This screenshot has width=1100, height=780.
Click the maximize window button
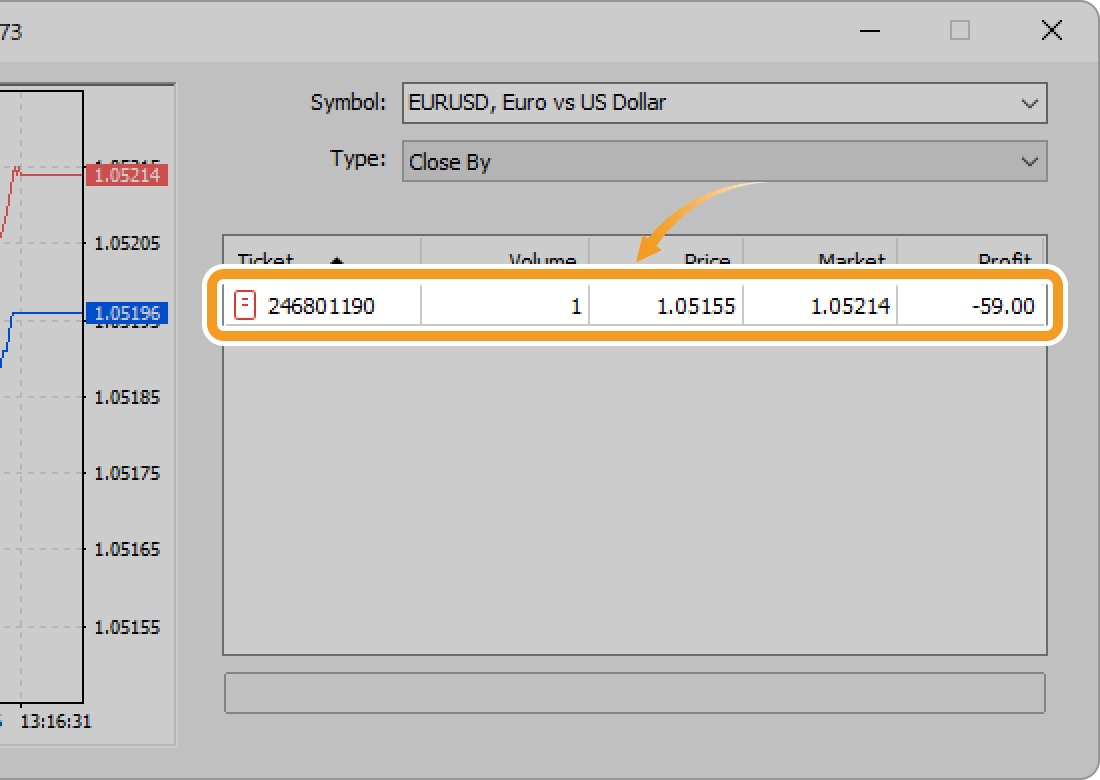pos(960,31)
